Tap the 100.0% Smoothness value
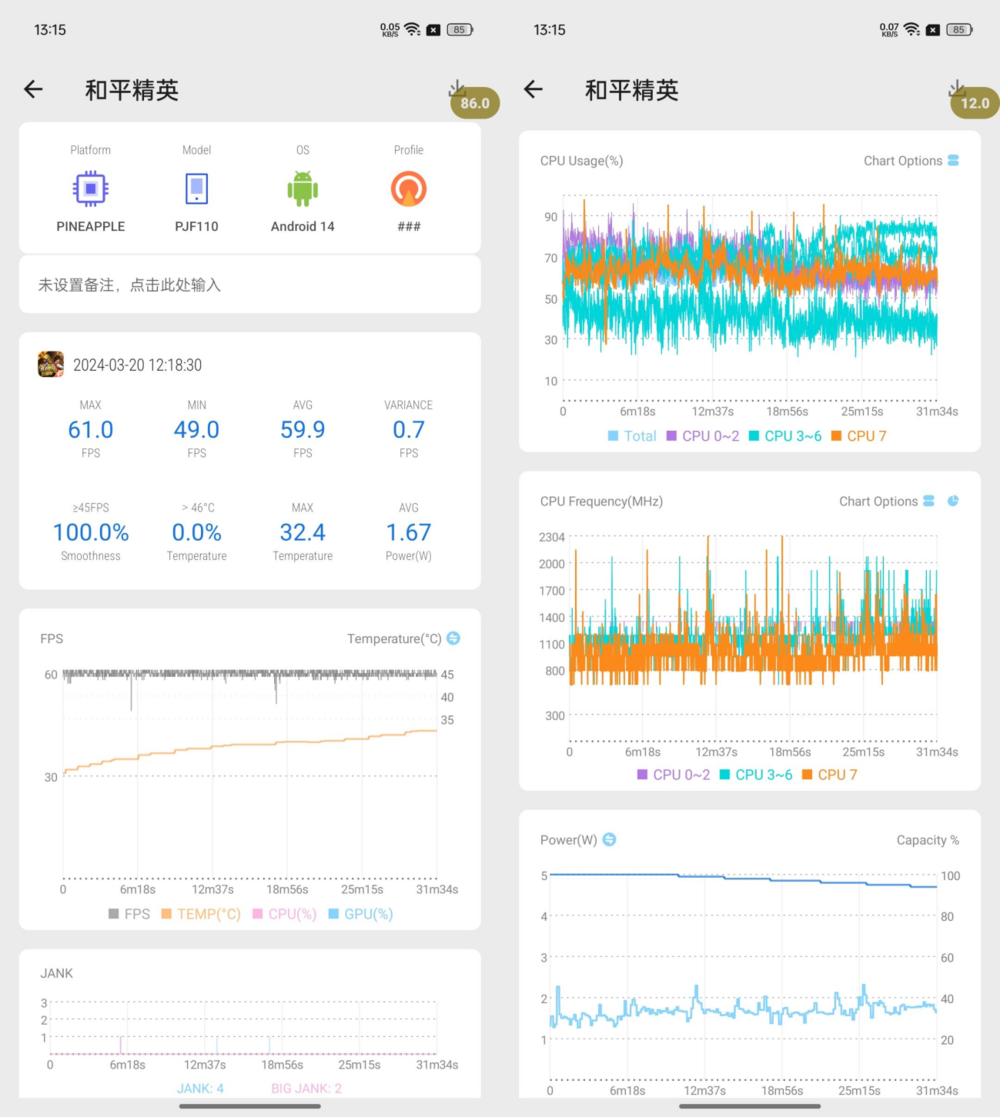1000x1117 pixels. [90, 532]
